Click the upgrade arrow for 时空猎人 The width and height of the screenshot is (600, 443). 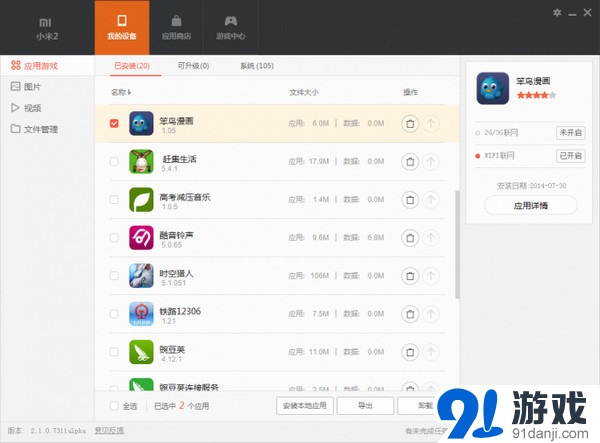click(431, 276)
